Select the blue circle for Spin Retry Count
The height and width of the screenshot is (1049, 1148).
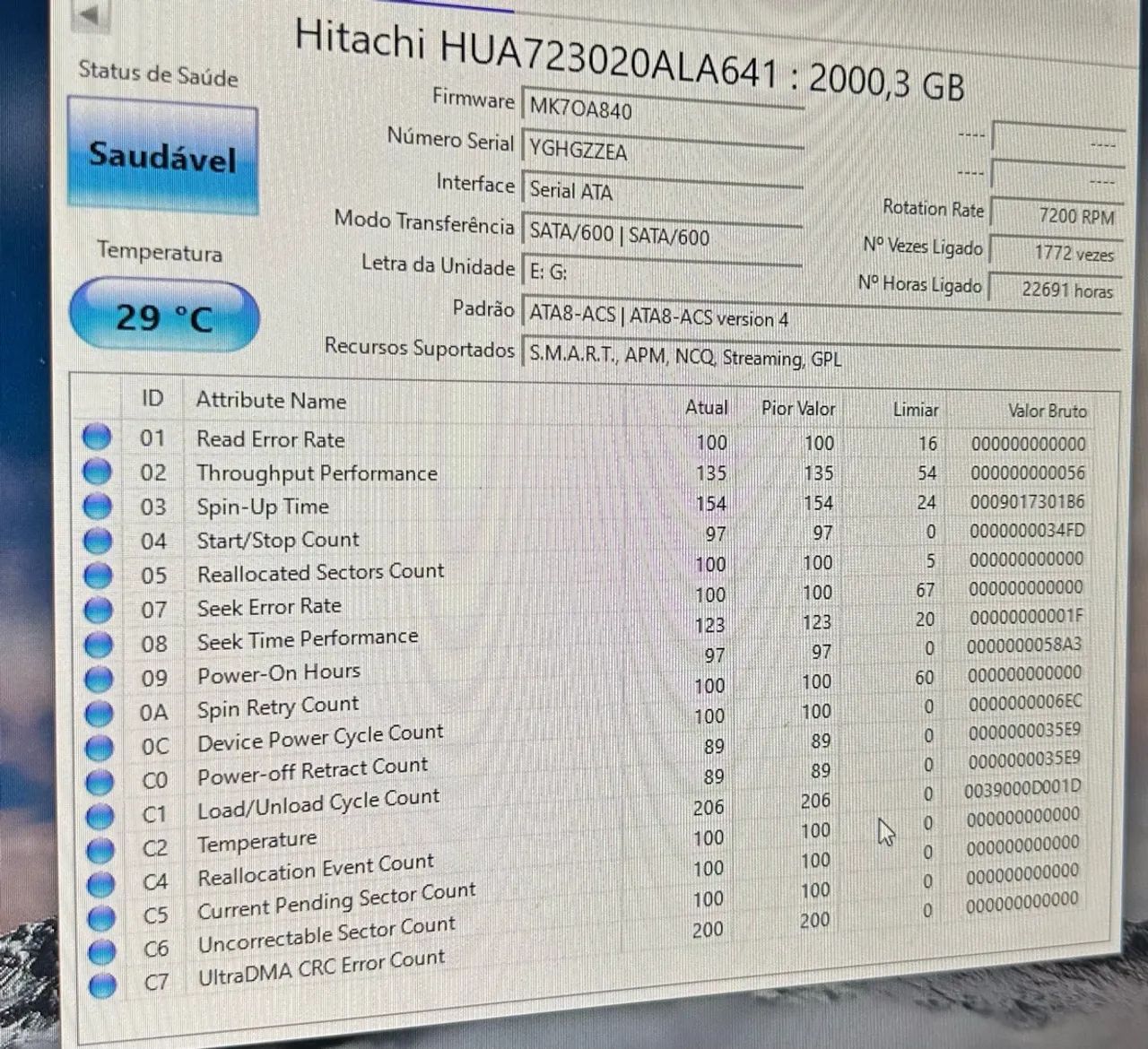coord(99,713)
